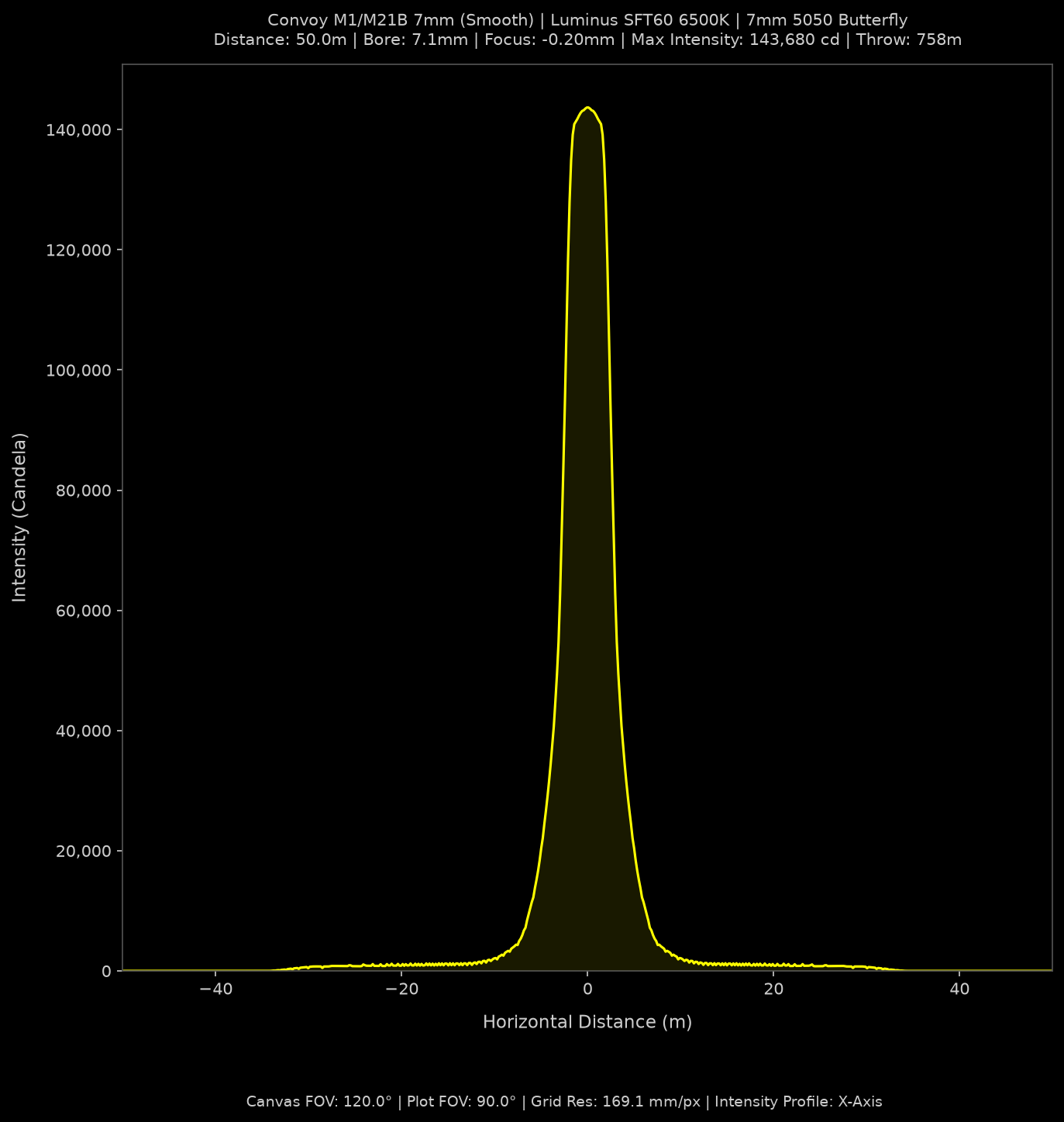
Task: Click the "Intensity (Candela)" y-axis label
Action: point(20,517)
